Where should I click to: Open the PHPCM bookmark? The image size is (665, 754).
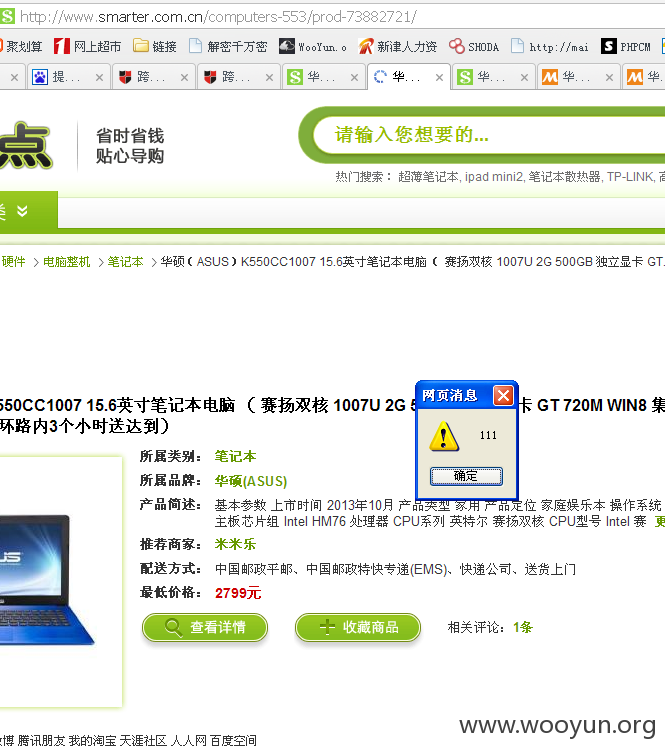(626, 46)
